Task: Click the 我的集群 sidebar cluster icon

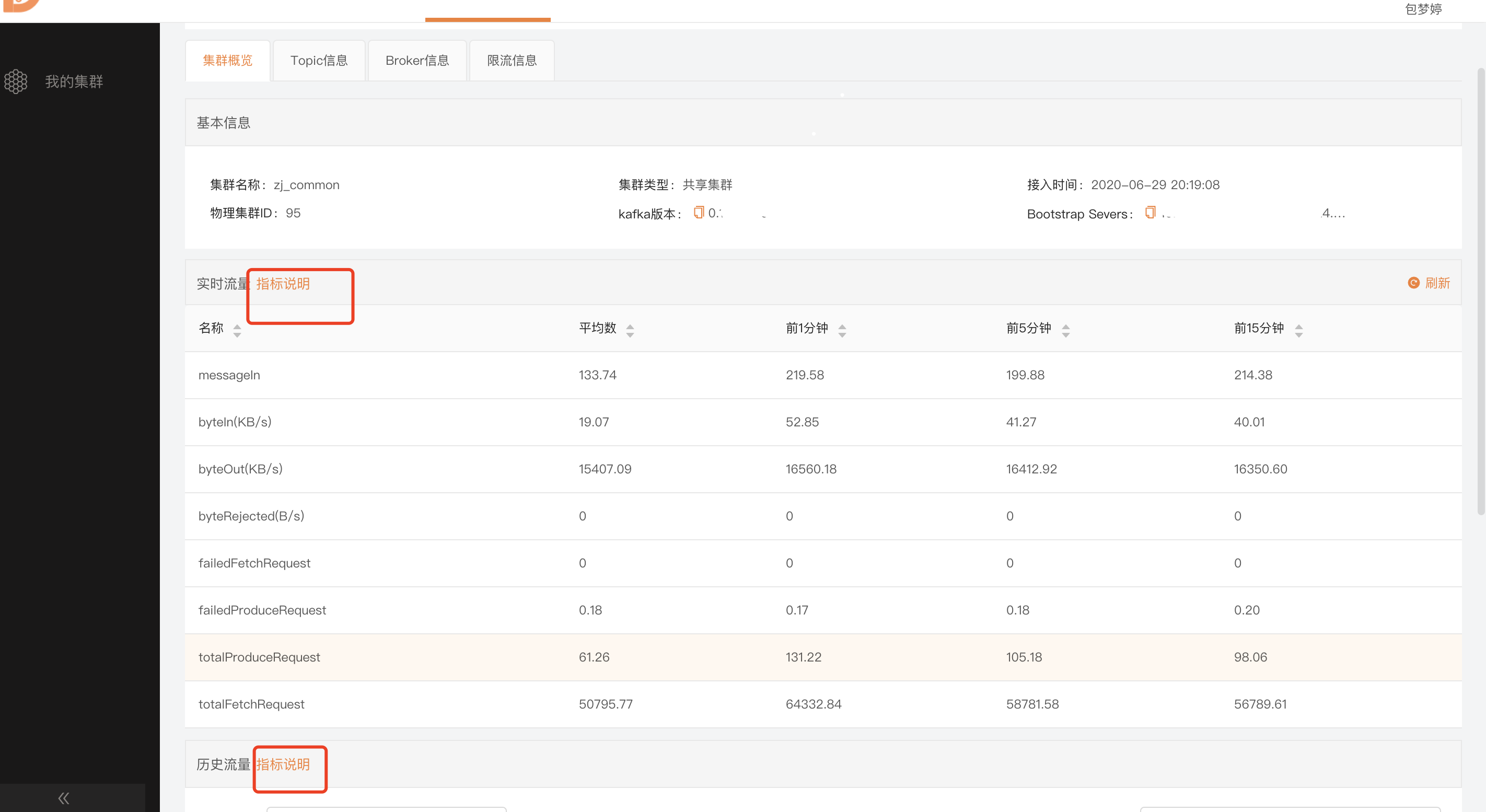Action: [16, 82]
